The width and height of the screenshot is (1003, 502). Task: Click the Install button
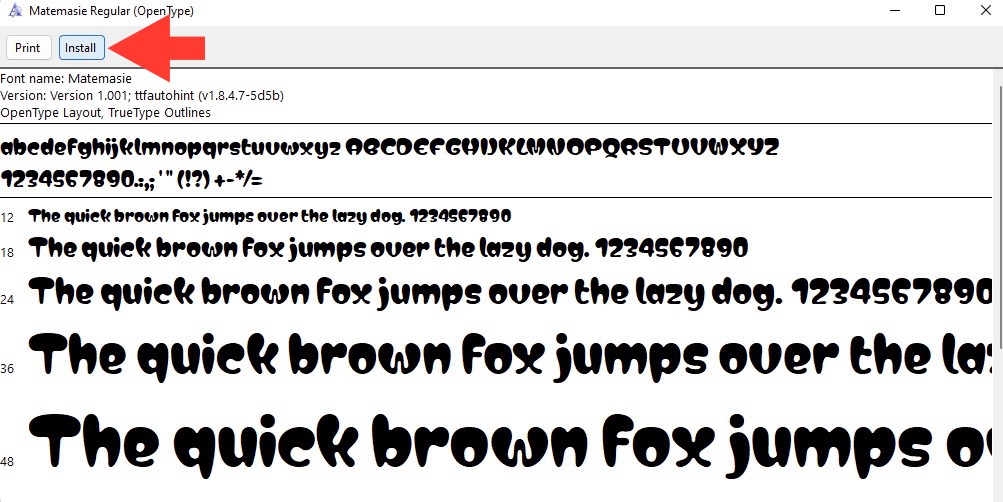tap(81, 48)
